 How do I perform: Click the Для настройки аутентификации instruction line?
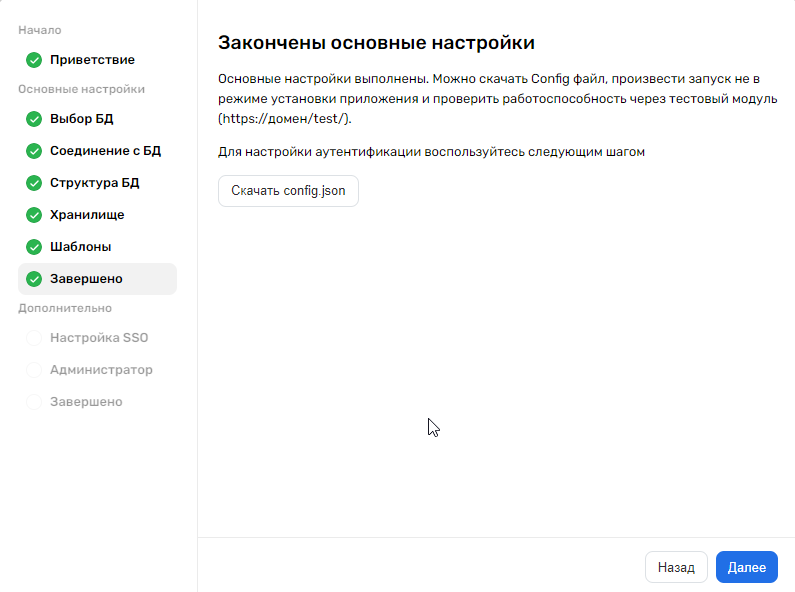tap(431, 152)
